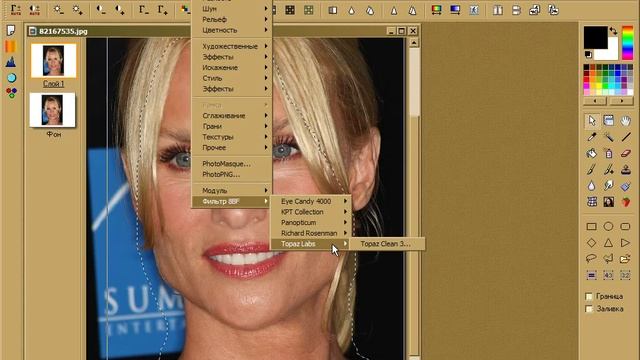This screenshot has height=360, width=640.
Task: Click palette next-colors right arrow button
Action: coord(622,101)
